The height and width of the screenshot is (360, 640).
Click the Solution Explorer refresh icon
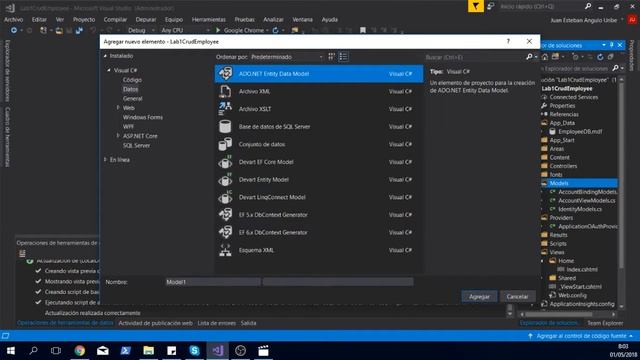[600, 57]
